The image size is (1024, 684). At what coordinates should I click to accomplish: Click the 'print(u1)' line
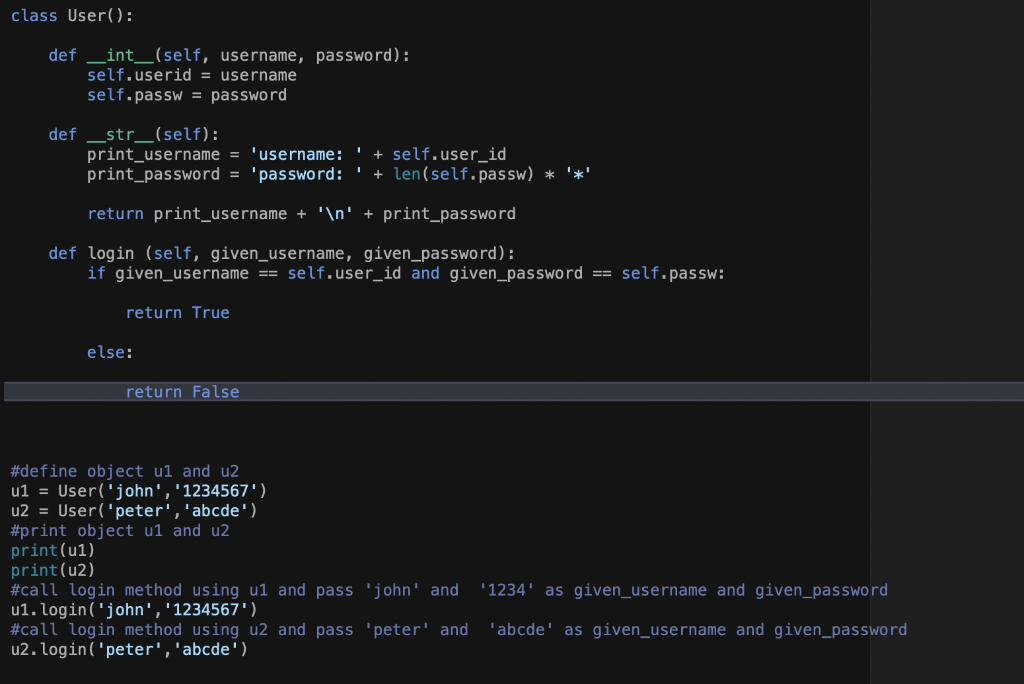53,550
